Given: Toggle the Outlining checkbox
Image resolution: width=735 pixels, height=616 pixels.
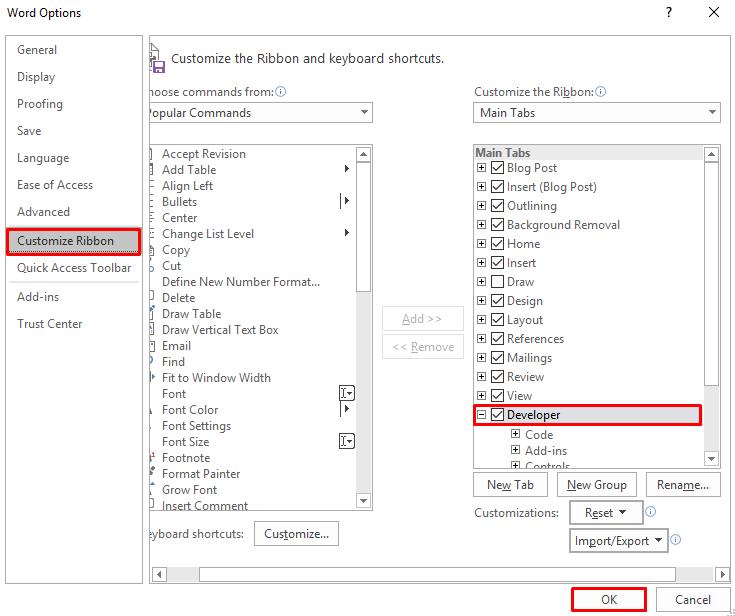Looking at the screenshot, I should point(497,205).
